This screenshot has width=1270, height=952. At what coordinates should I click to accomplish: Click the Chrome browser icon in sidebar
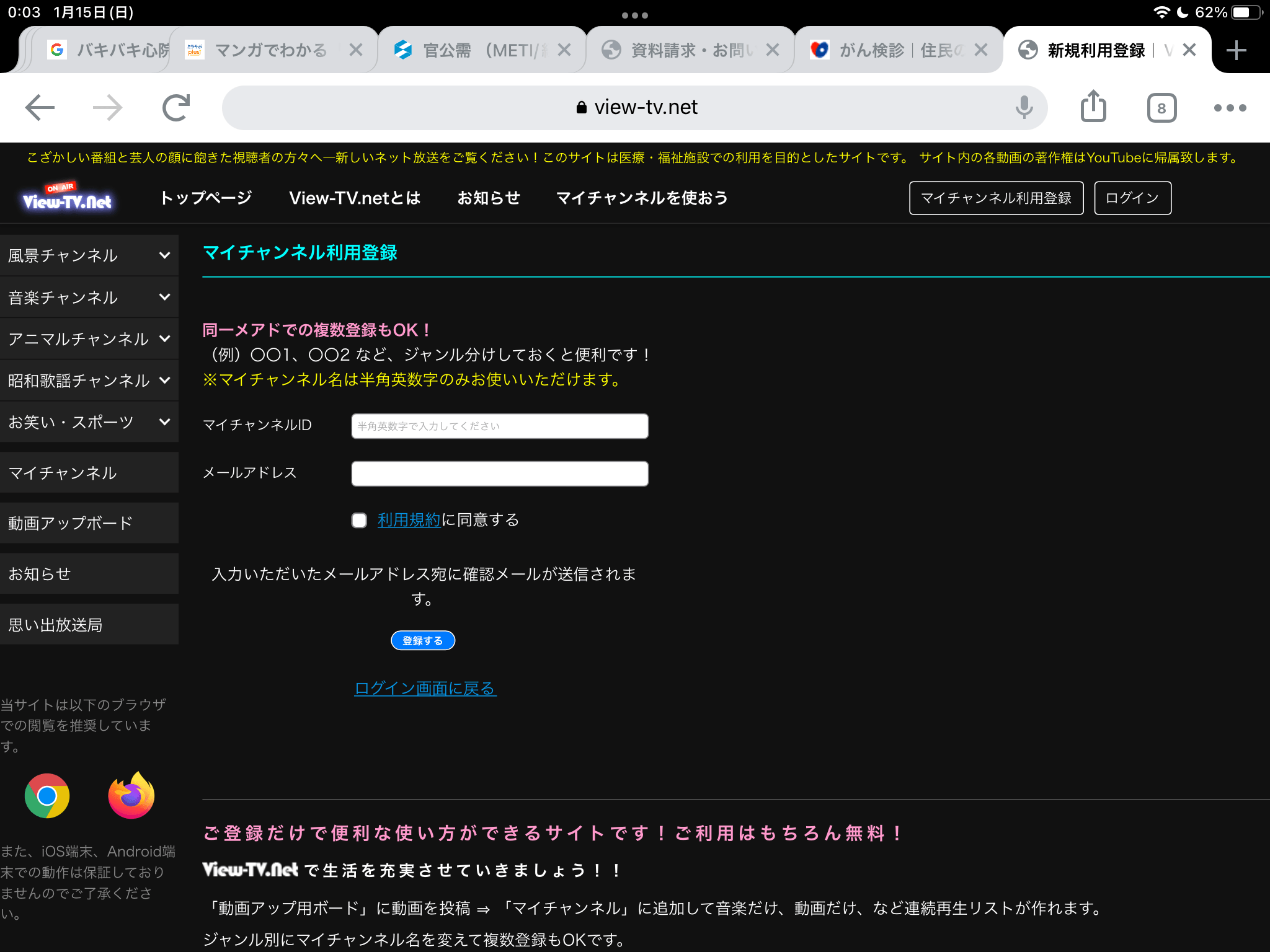pos(47,796)
